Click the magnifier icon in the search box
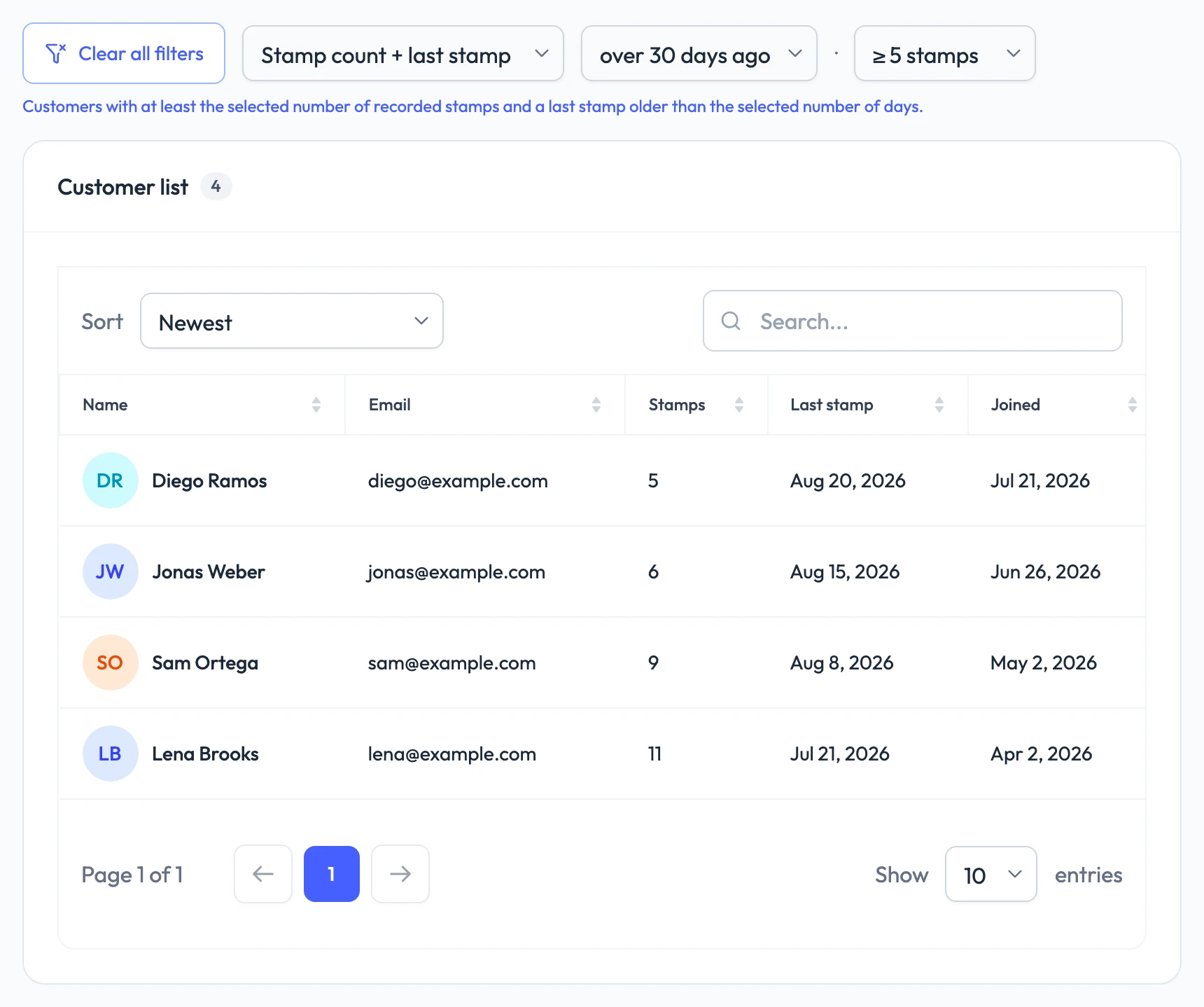1204x1007 pixels. tap(731, 321)
